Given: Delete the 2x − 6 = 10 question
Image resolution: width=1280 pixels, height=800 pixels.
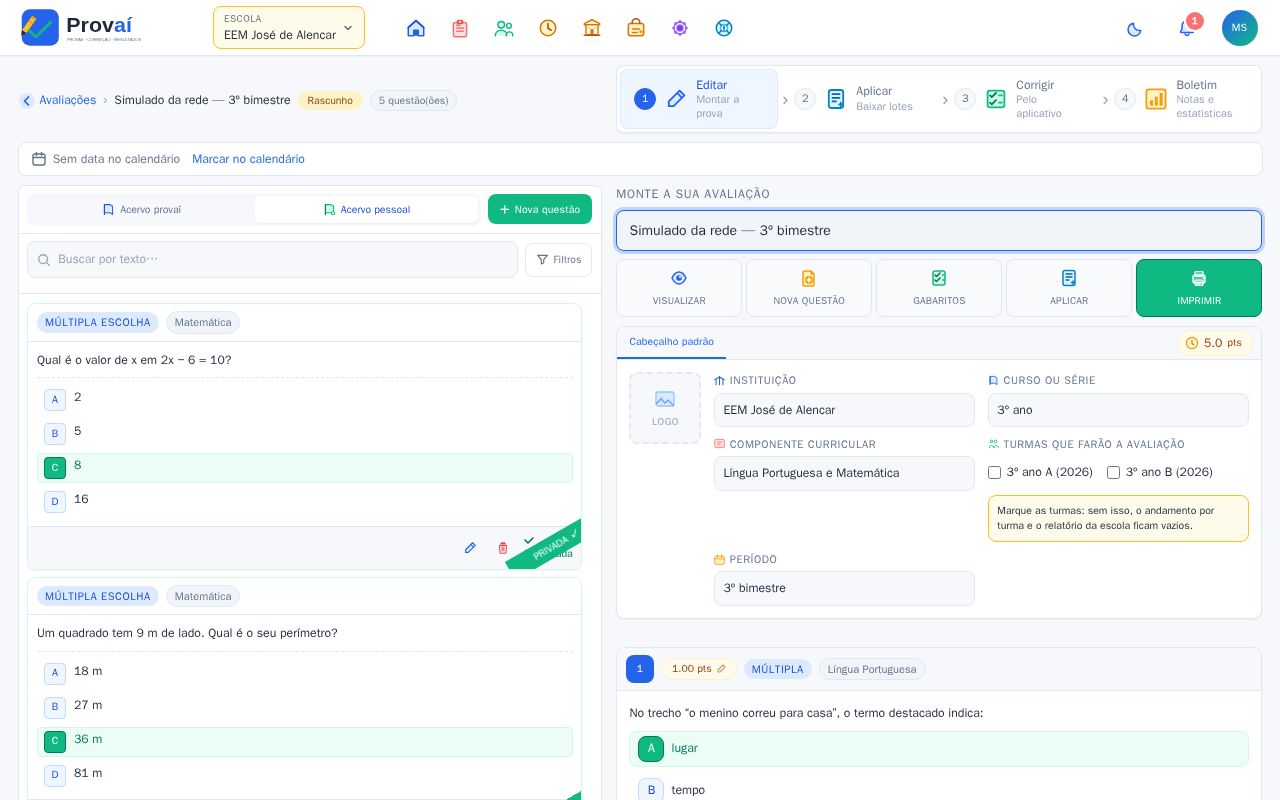Looking at the screenshot, I should [503, 548].
